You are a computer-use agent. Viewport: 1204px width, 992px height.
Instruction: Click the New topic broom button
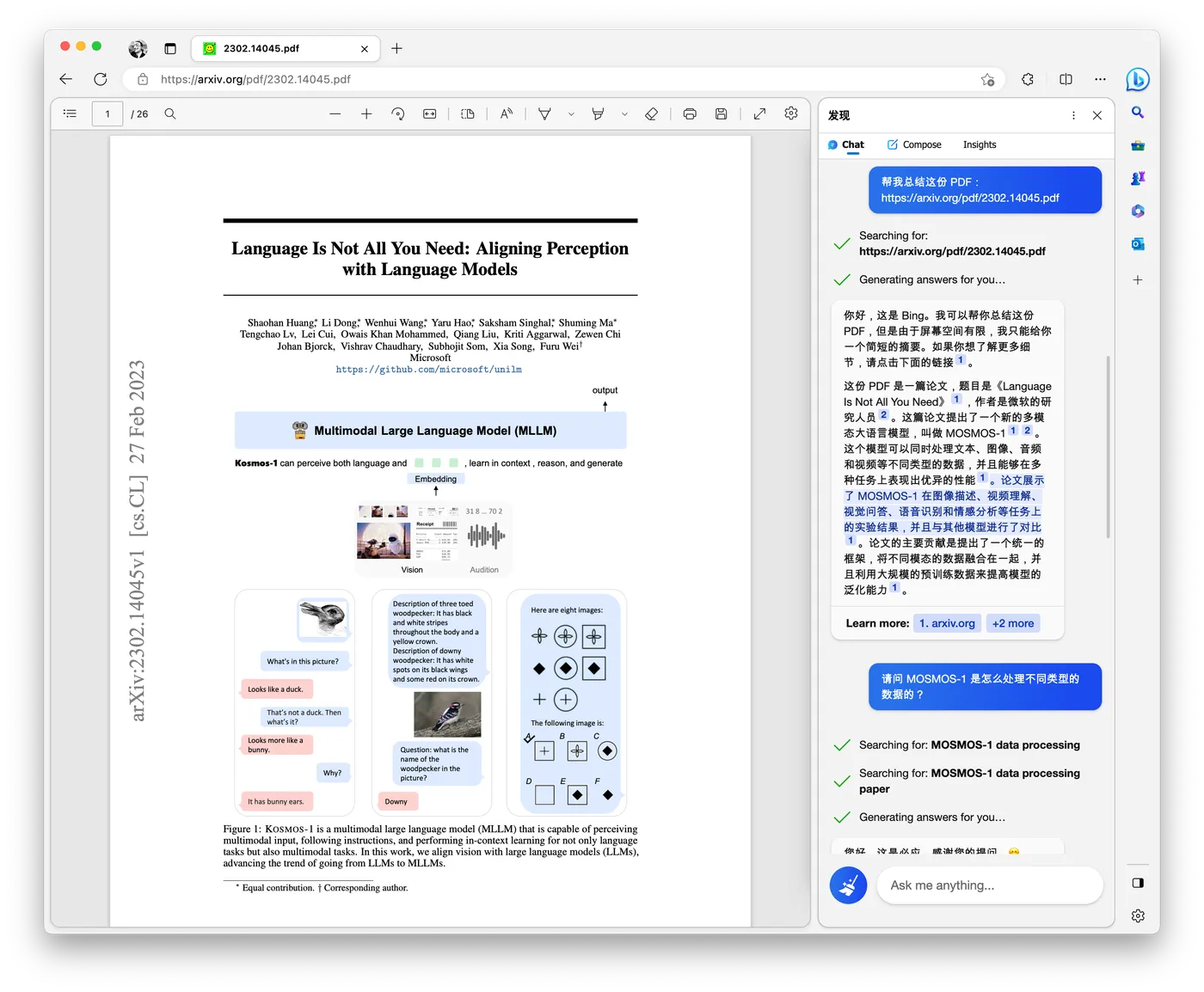[848, 885]
